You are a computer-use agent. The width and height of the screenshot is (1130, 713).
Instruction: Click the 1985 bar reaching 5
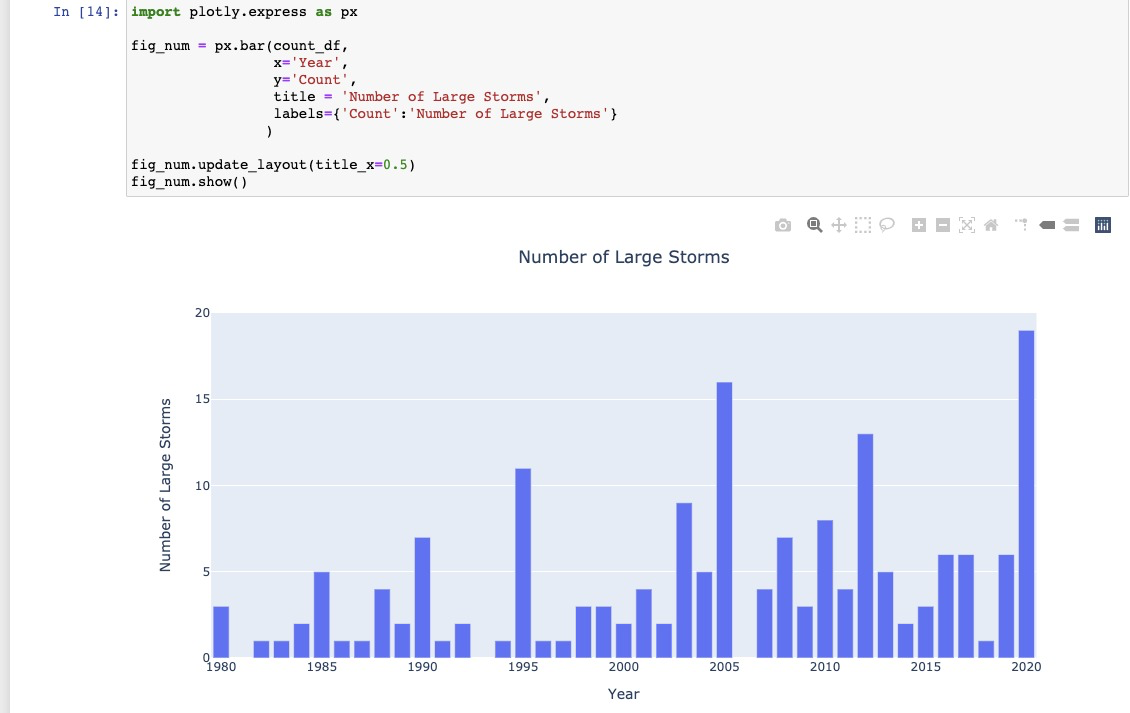(321, 615)
